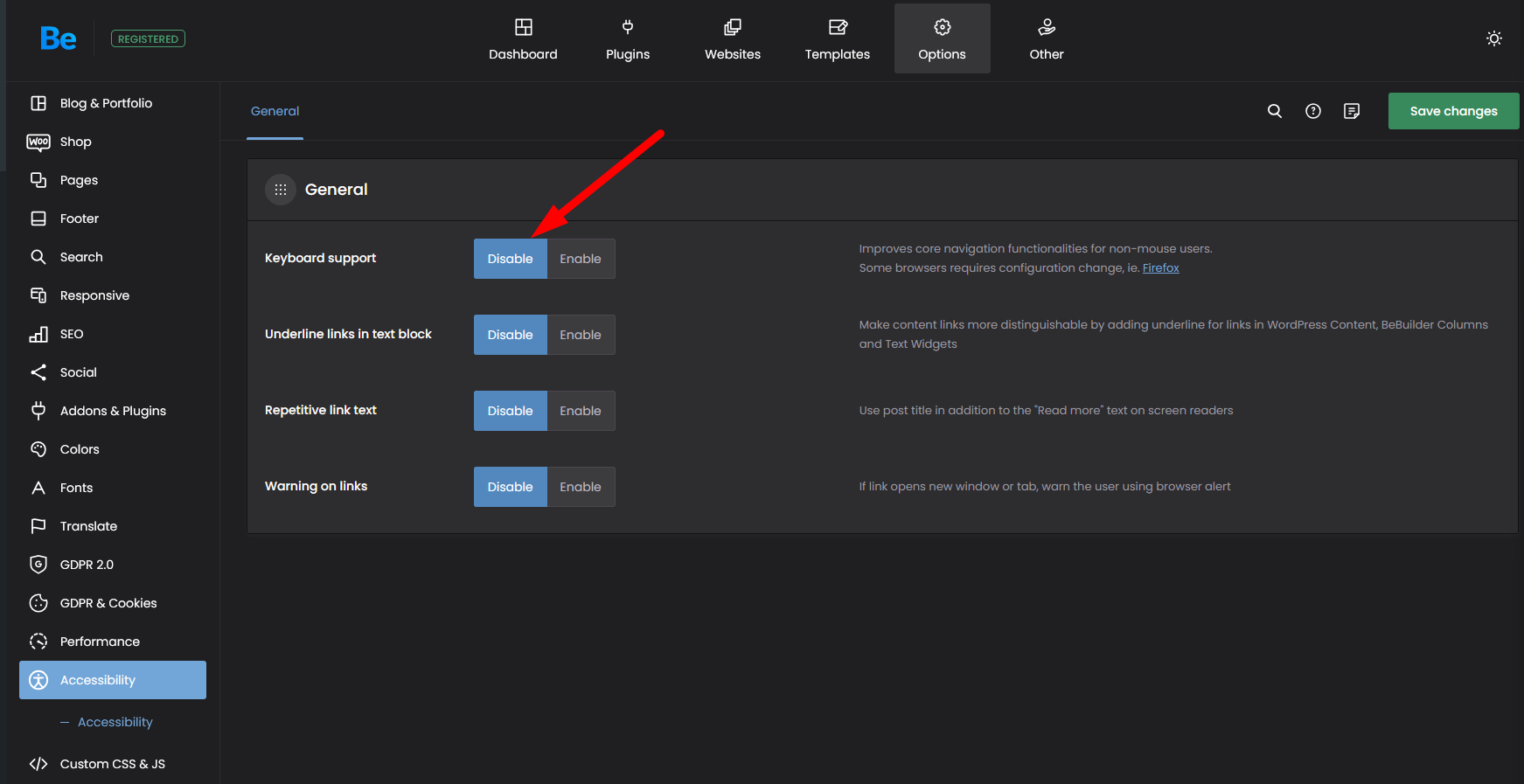This screenshot has width=1524, height=784.
Task: Open the help question mark icon
Action: pos(1313,111)
